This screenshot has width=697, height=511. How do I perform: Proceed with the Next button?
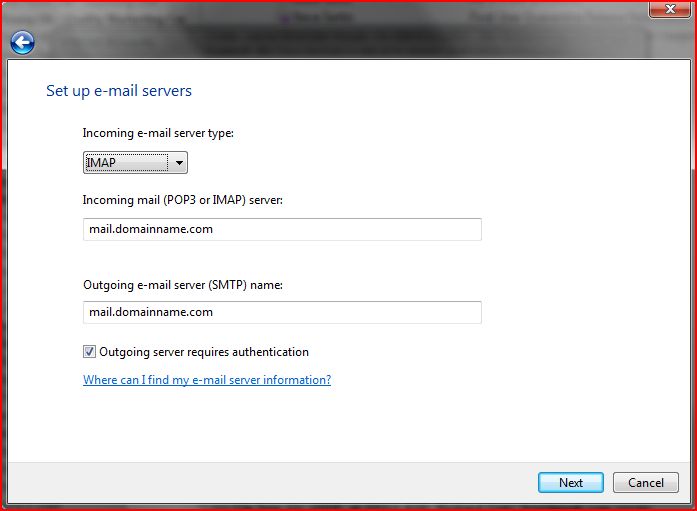pos(571,483)
